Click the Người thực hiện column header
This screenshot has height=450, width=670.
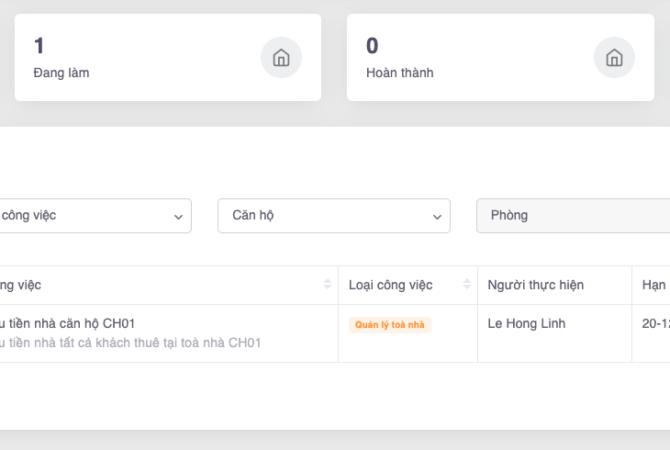[535, 285]
